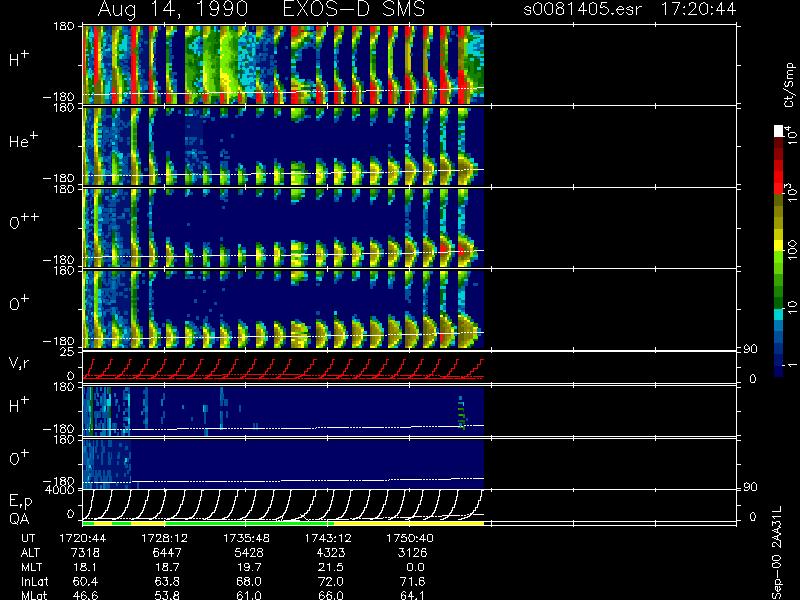The image size is (800, 600).
Task: Click the 'QA' row label
Action: (x=18, y=519)
